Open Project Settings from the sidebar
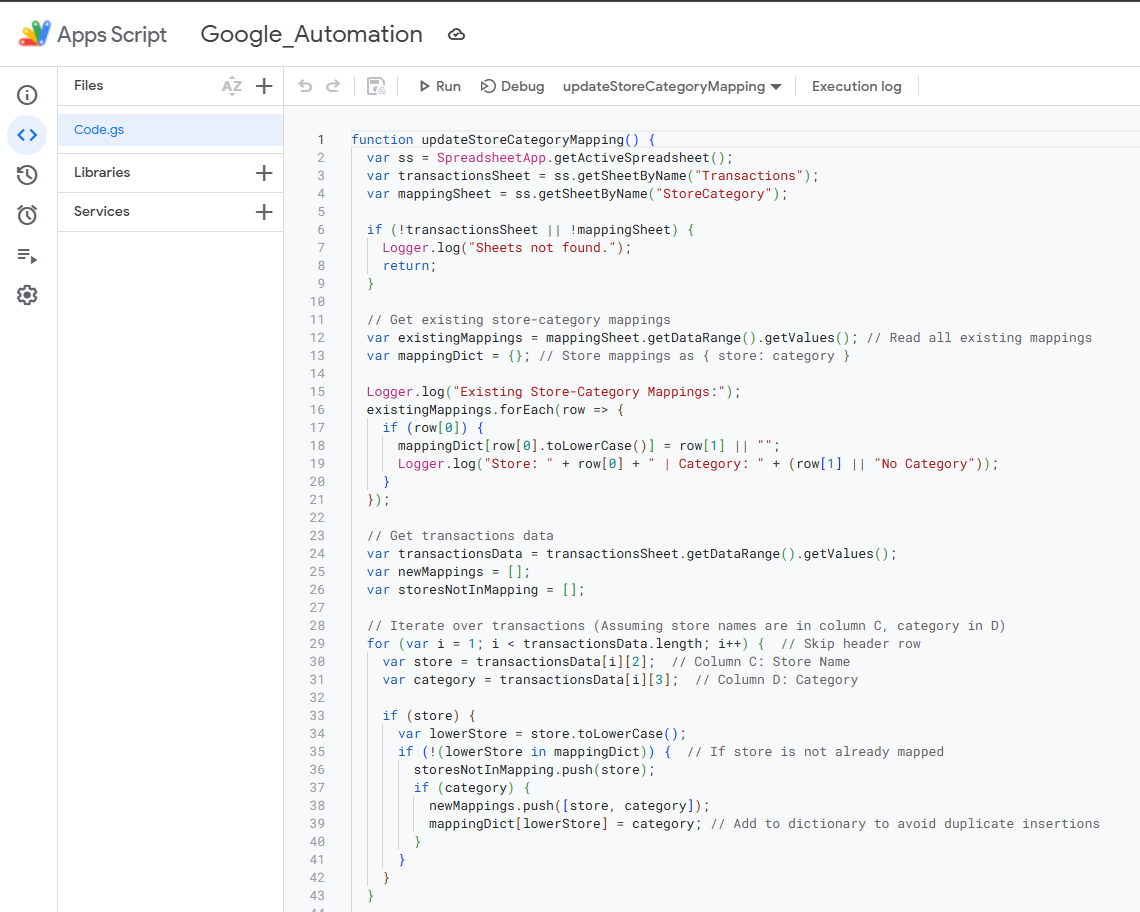This screenshot has width=1140, height=912. click(x=27, y=295)
